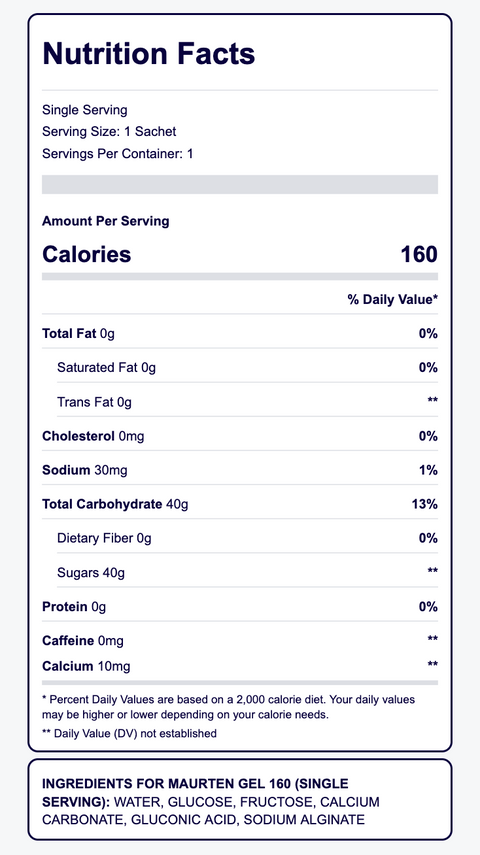Screen dimensions: 480x855
Task: Click the 13% carbohydrate daily value
Action: click(424, 504)
